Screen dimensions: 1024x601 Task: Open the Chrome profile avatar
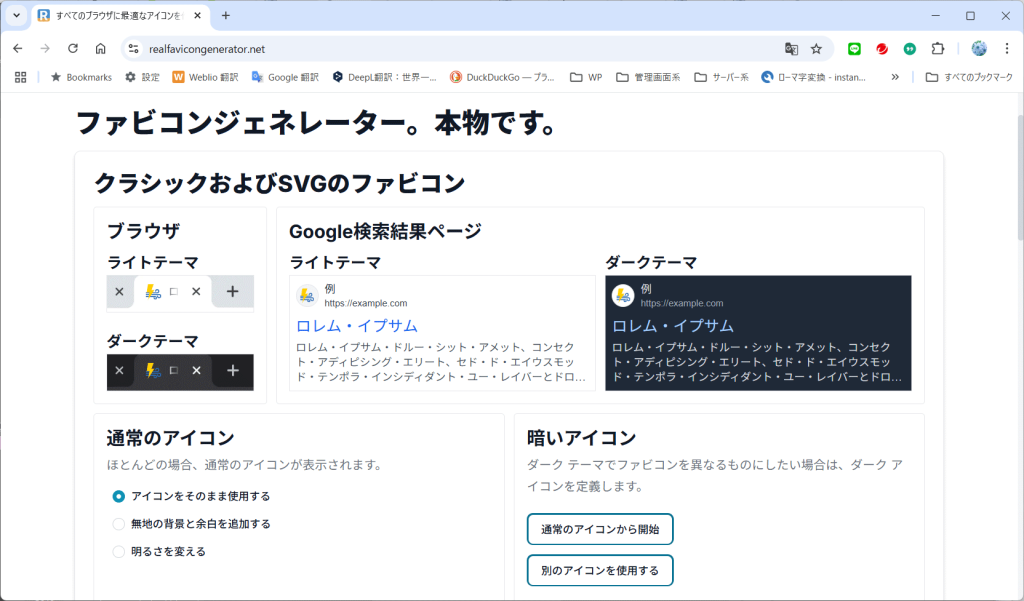click(978, 49)
